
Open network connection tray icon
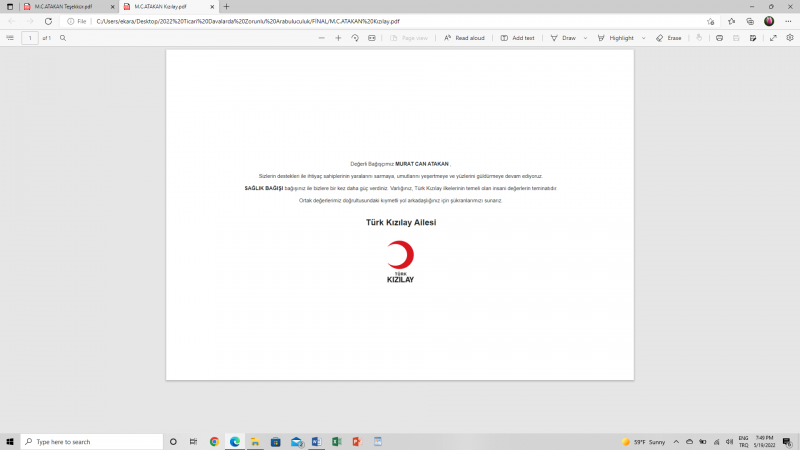716,442
